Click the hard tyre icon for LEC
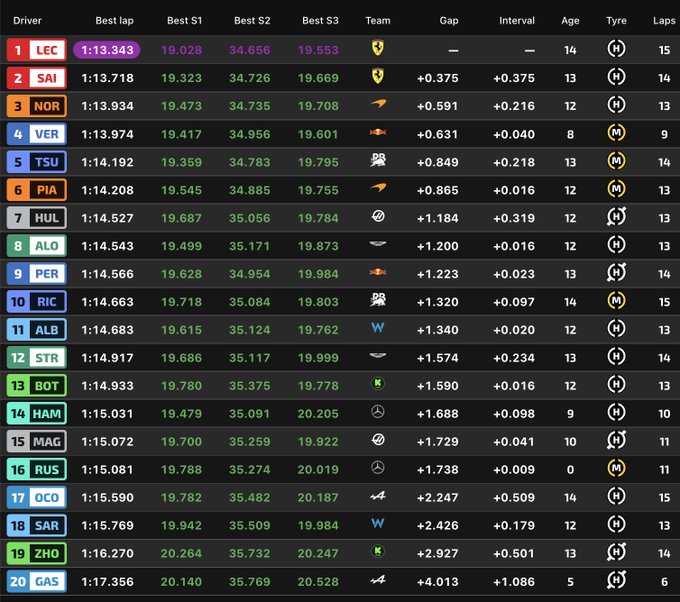Image resolution: width=680 pixels, height=602 pixels. coord(616,49)
